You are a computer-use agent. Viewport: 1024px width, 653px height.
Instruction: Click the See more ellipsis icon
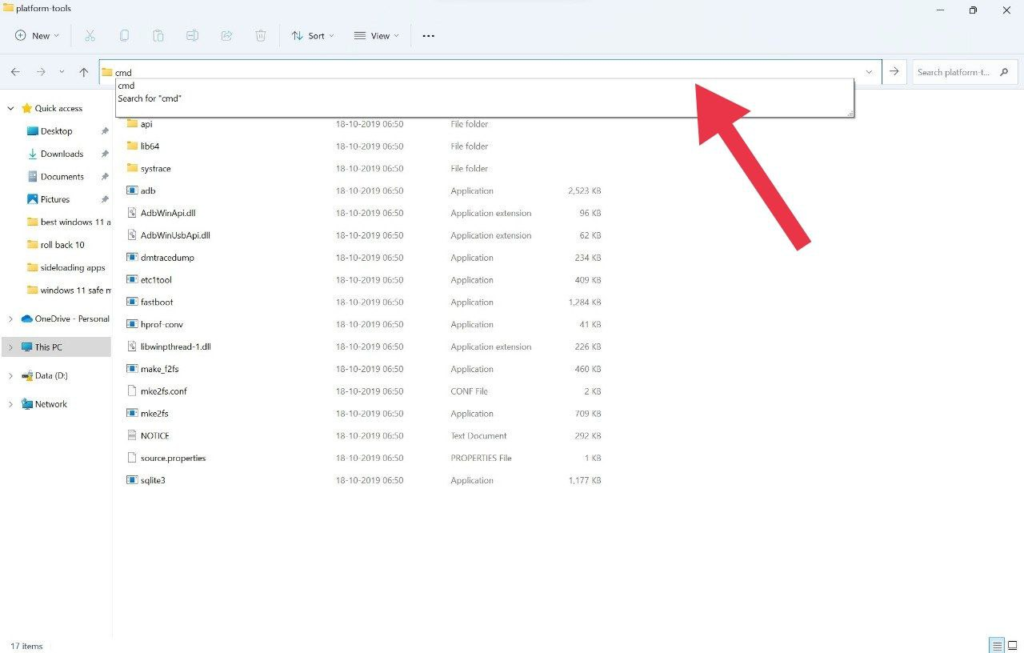pyautogui.click(x=428, y=35)
